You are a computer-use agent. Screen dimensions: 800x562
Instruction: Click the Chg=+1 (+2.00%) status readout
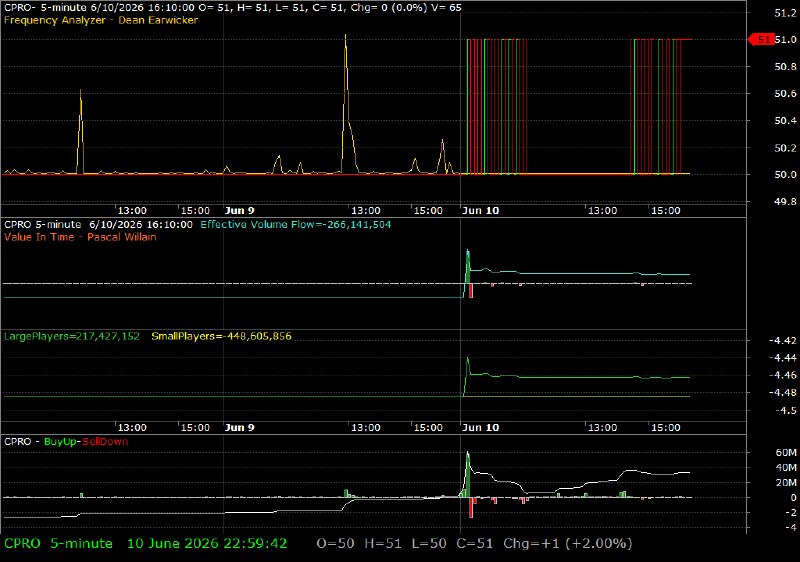tap(567, 544)
